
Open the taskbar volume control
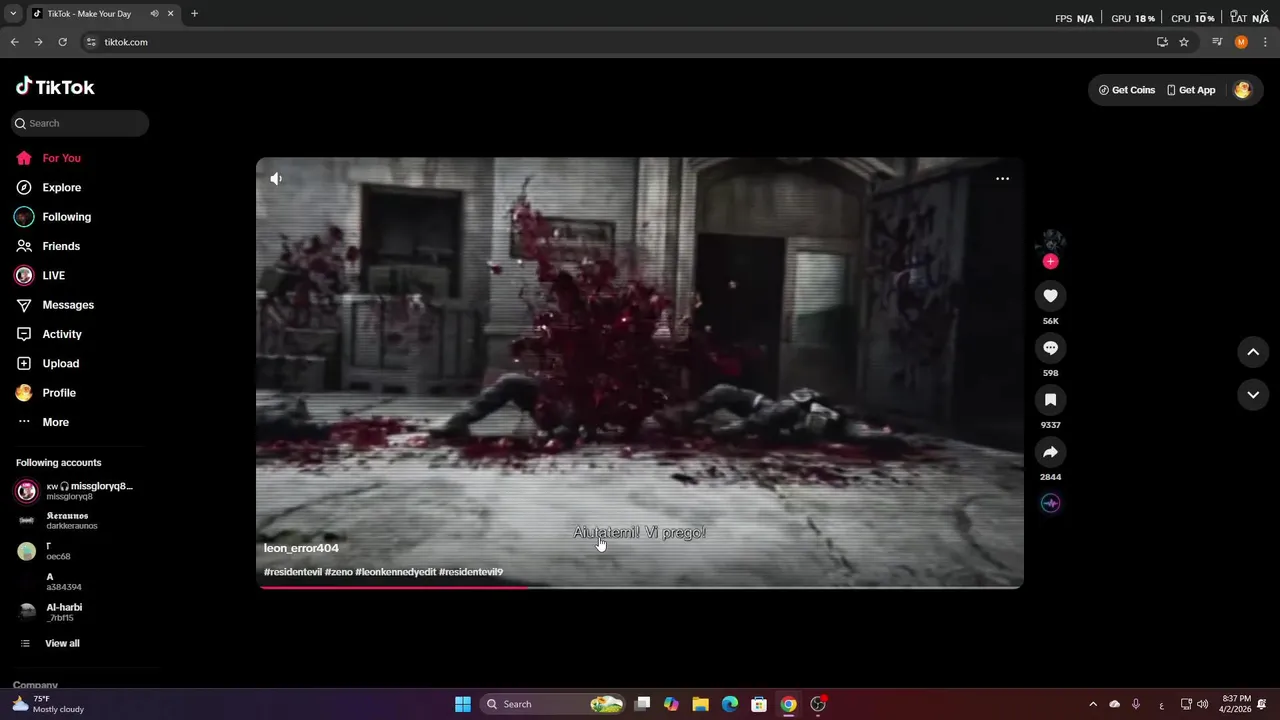tap(1202, 704)
